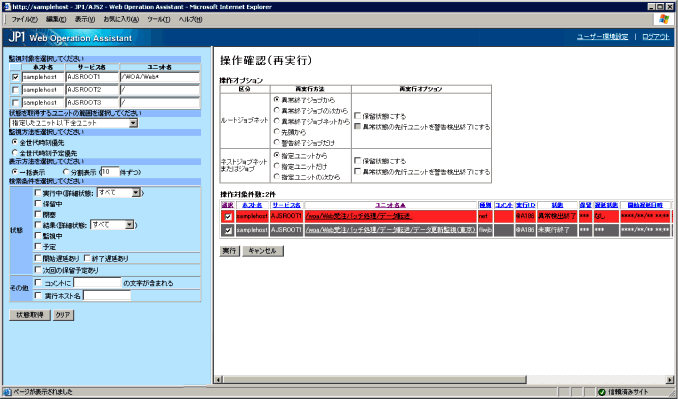Check the 実行ホスト名 checkbox

pos(38,296)
